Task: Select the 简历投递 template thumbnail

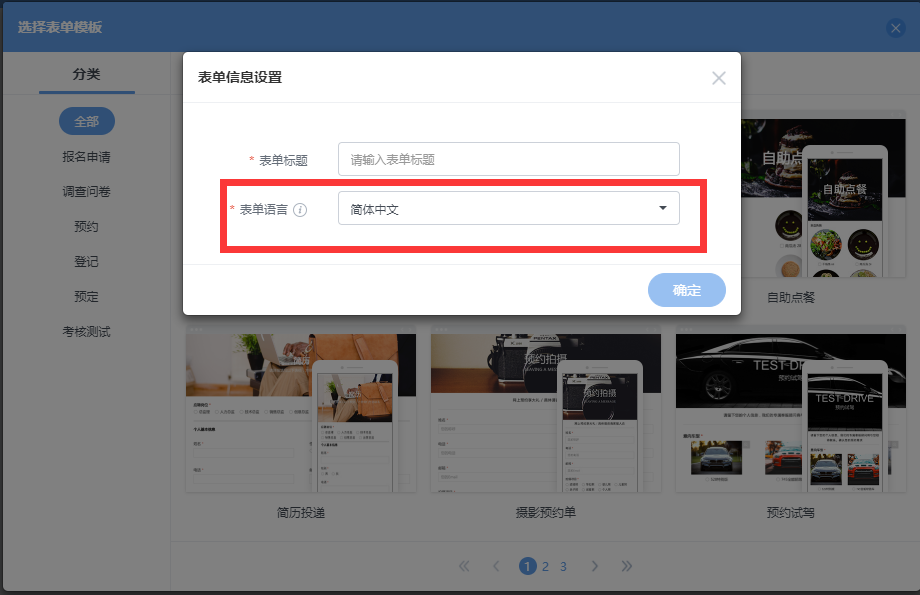Action: [x=300, y=412]
